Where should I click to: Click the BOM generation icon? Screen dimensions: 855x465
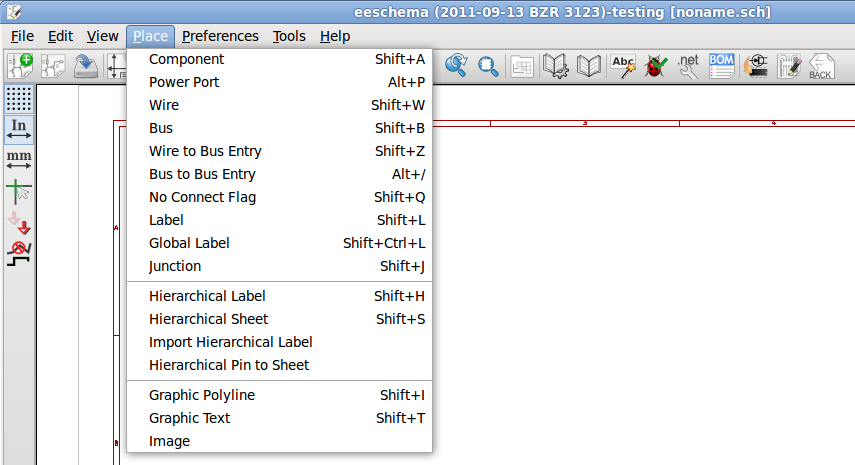721,66
